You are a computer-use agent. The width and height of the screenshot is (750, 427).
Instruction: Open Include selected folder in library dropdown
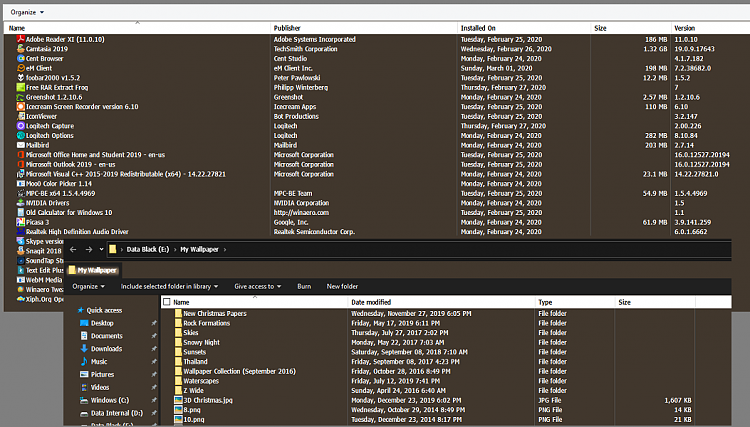(169, 286)
